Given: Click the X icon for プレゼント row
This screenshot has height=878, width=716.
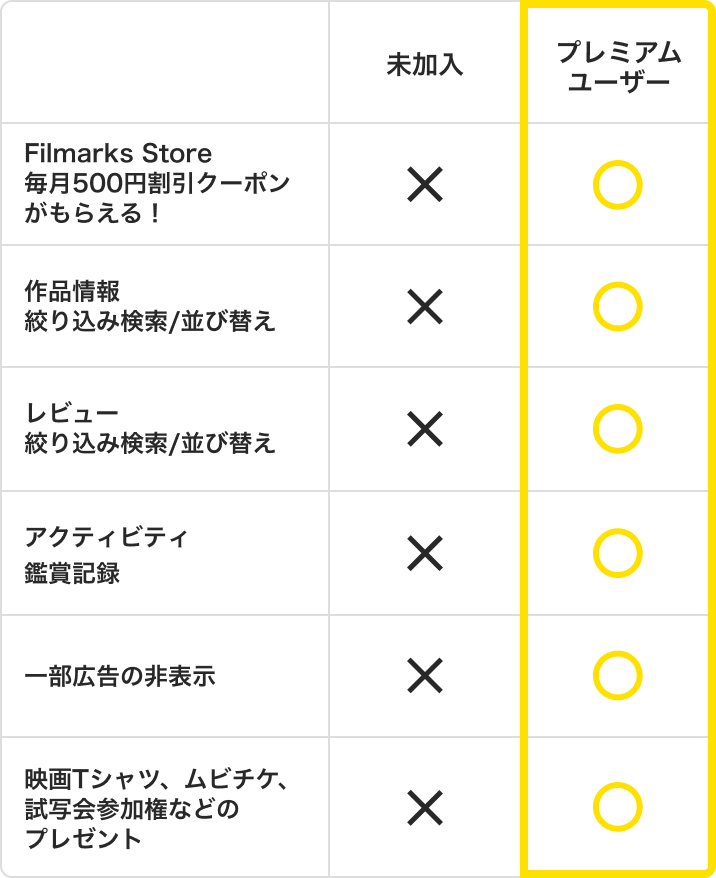Looking at the screenshot, I should [425, 806].
